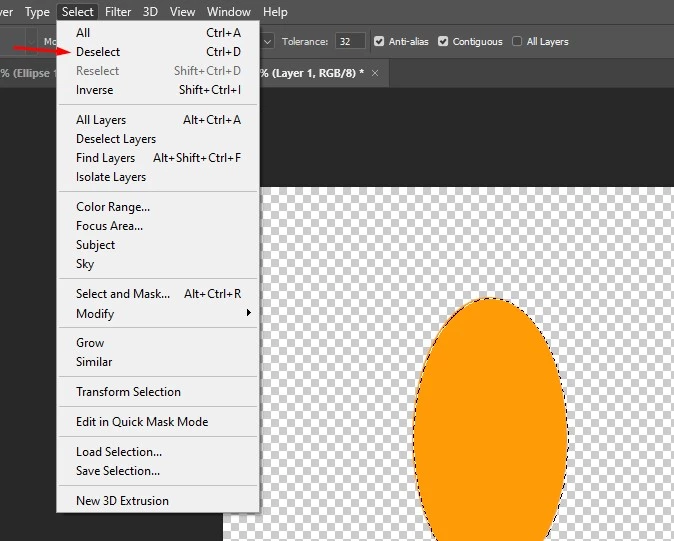Viewport: 674px width, 541px height.
Task: Choose All from Select menu
Action: [x=158, y=33]
